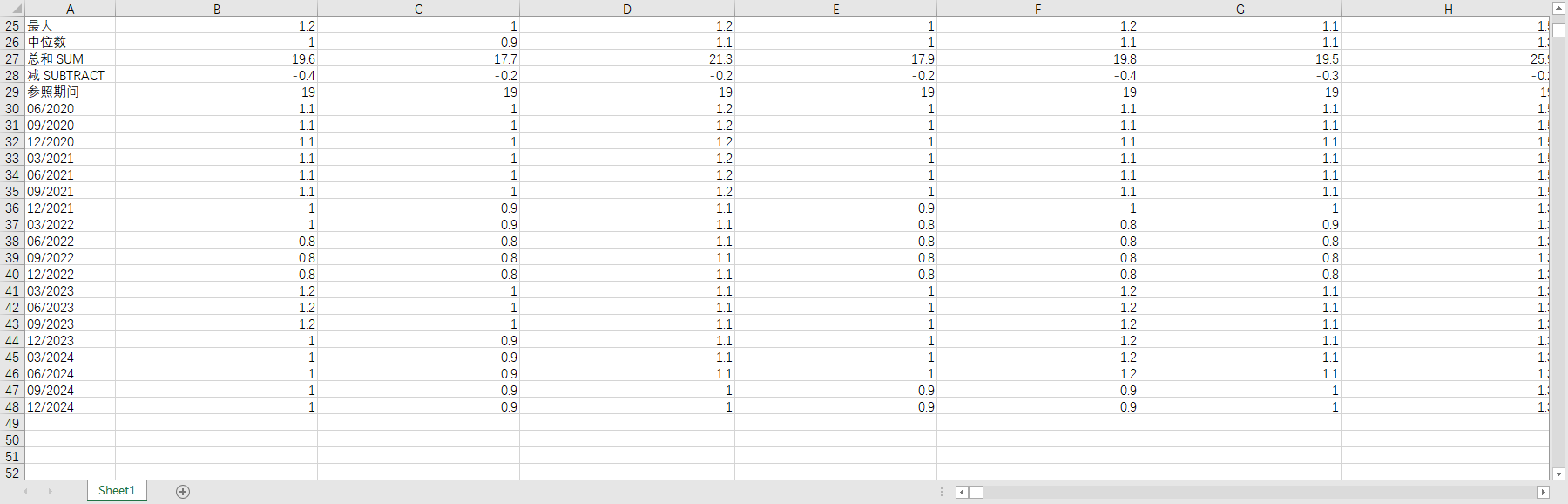This screenshot has height=504, width=1568.
Task: Select column B header
Action: pyautogui.click(x=217, y=9)
